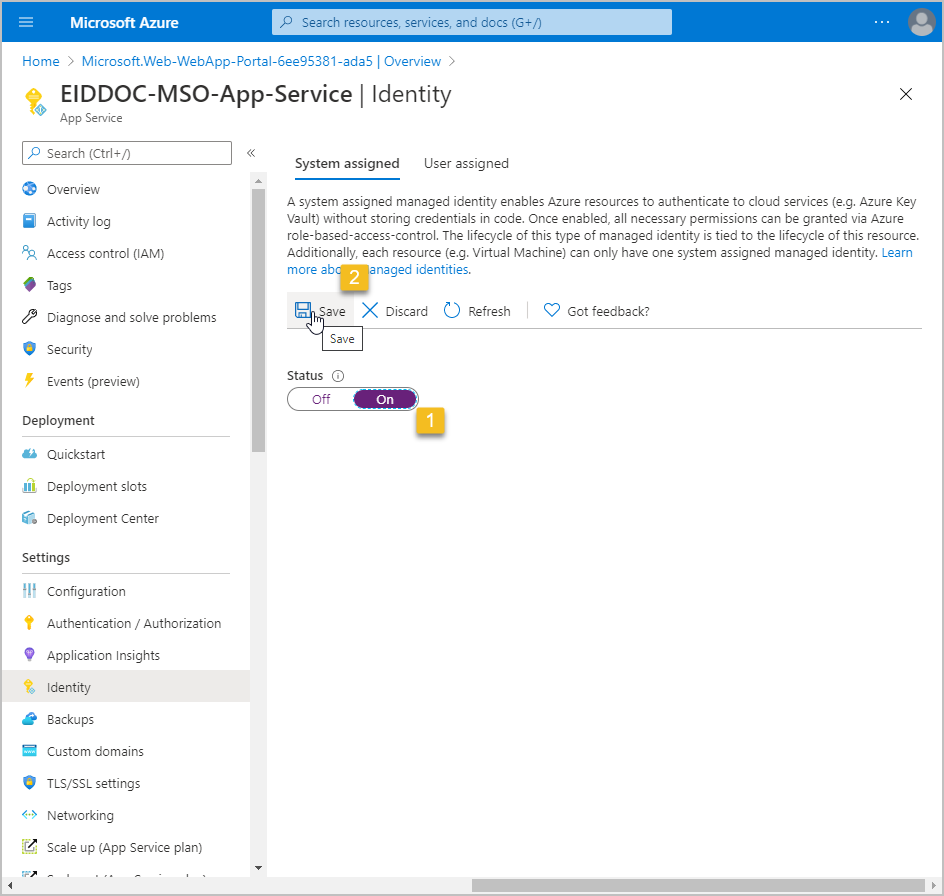Image resolution: width=944 pixels, height=896 pixels.
Task: Switch to the User assigned tab
Action: (466, 164)
